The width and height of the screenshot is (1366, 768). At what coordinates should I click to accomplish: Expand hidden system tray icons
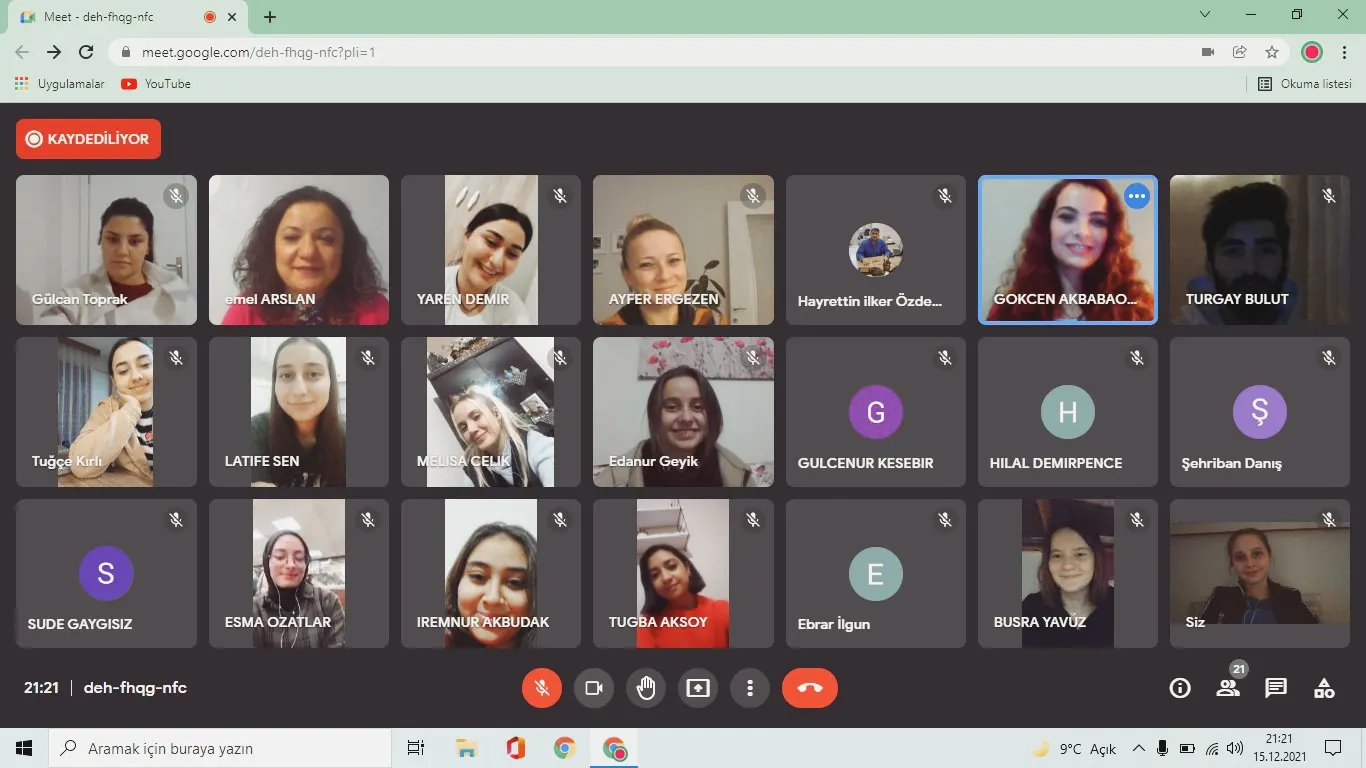(x=1139, y=748)
